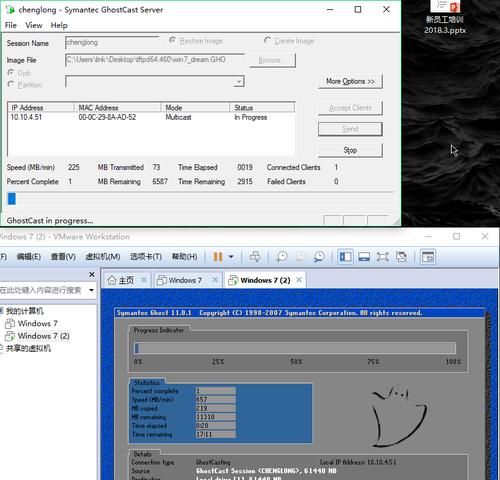
Task: Click the GhostCast in progress status bar text
Action: tap(50, 220)
